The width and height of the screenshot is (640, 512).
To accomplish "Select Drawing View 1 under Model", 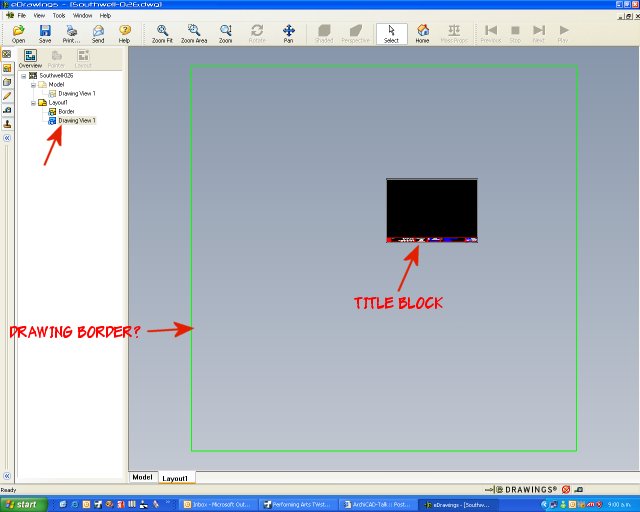I will (x=77, y=93).
